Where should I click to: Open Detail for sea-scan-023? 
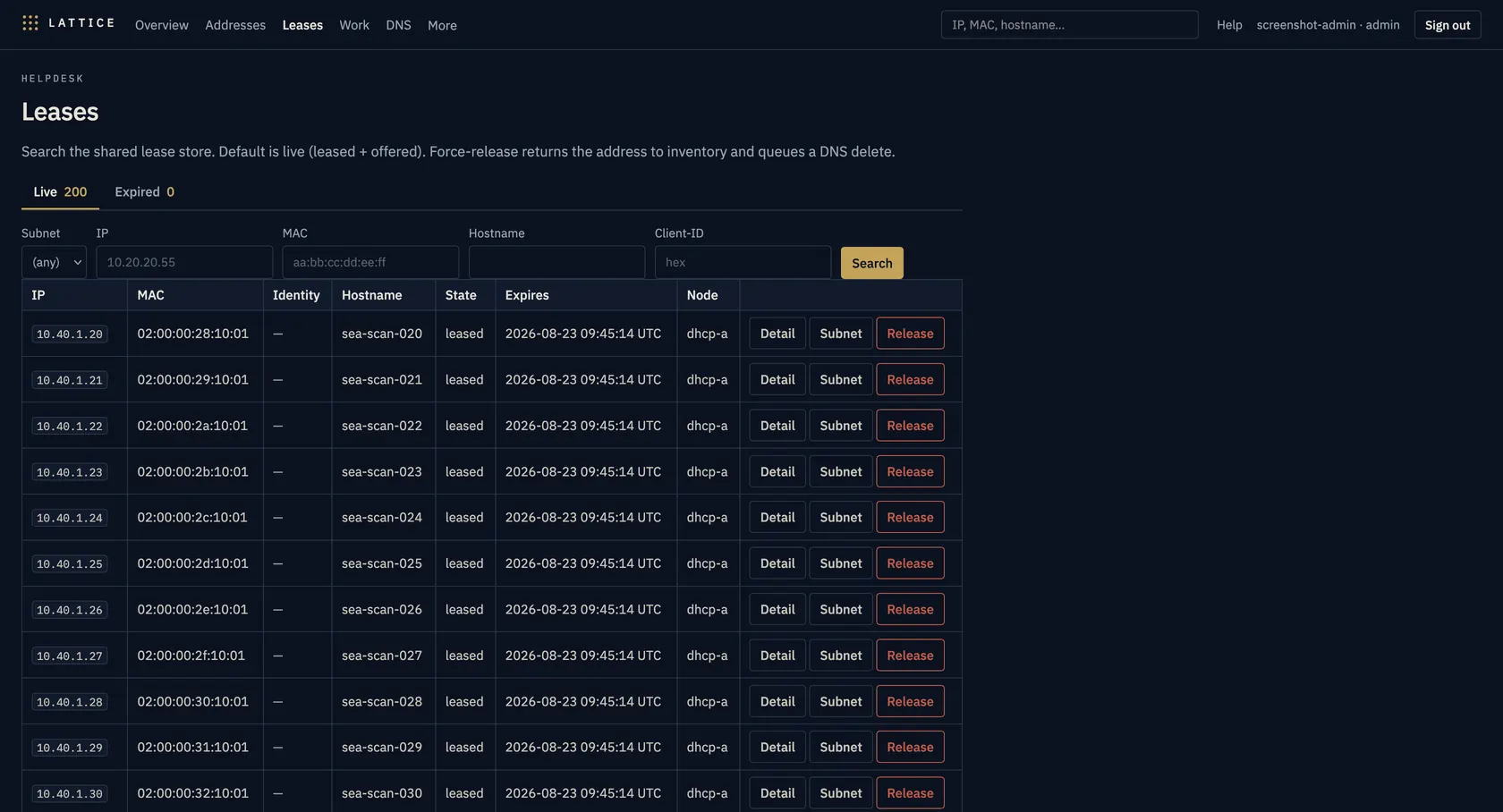tap(777, 471)
